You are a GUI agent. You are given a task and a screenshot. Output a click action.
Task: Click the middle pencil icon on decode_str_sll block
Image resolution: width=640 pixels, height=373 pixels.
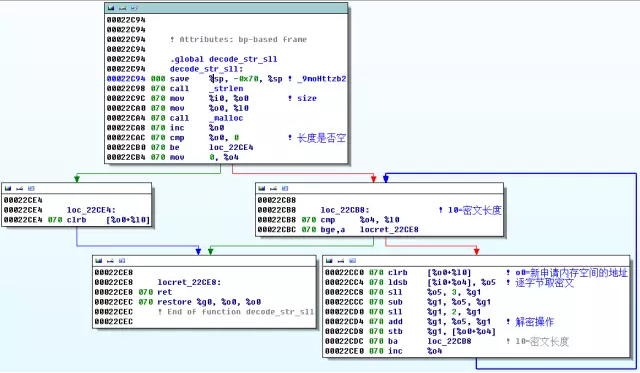click(x=122, y=8)
